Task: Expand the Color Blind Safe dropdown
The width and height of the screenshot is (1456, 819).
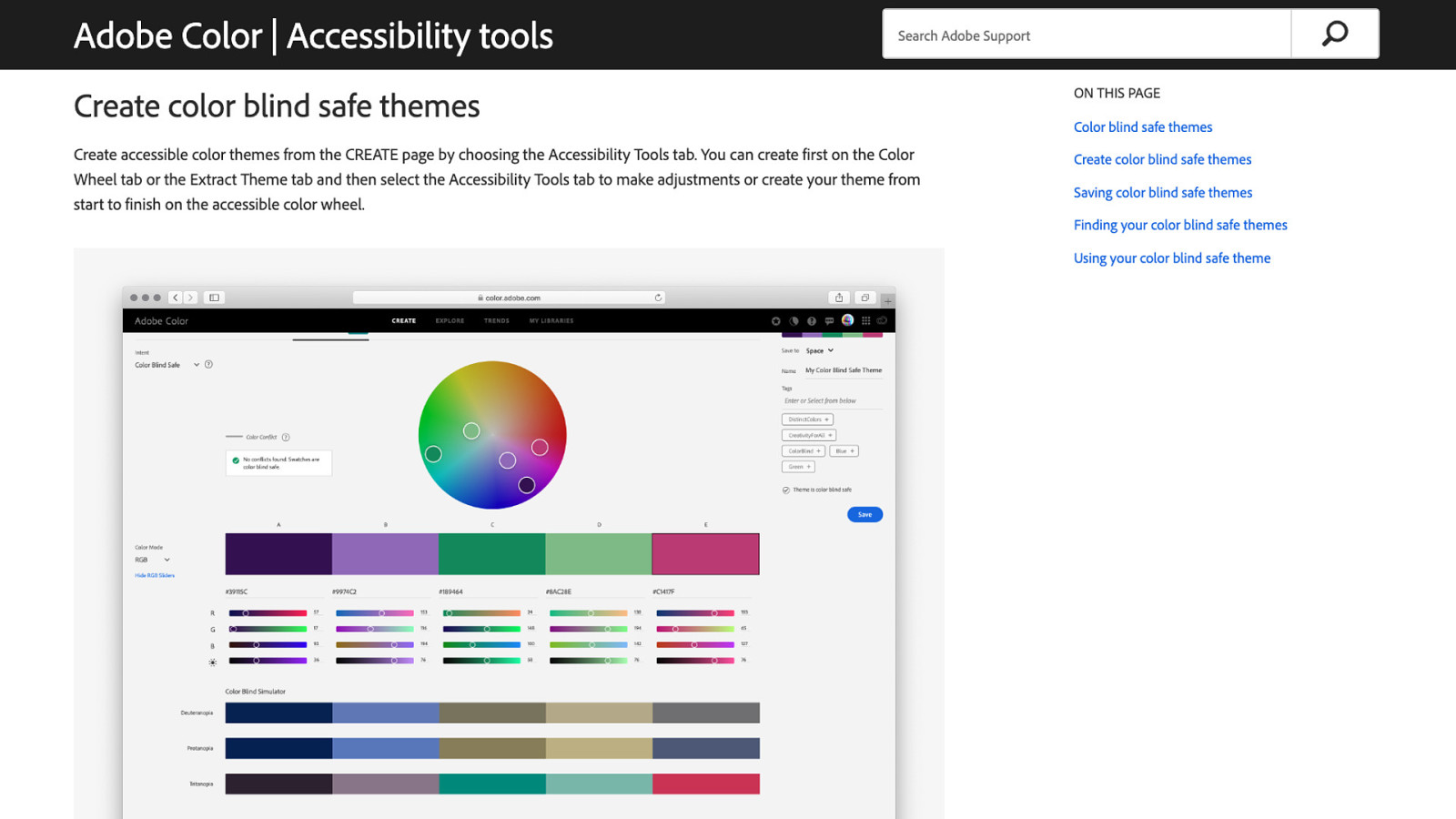Action: point(167,365)
